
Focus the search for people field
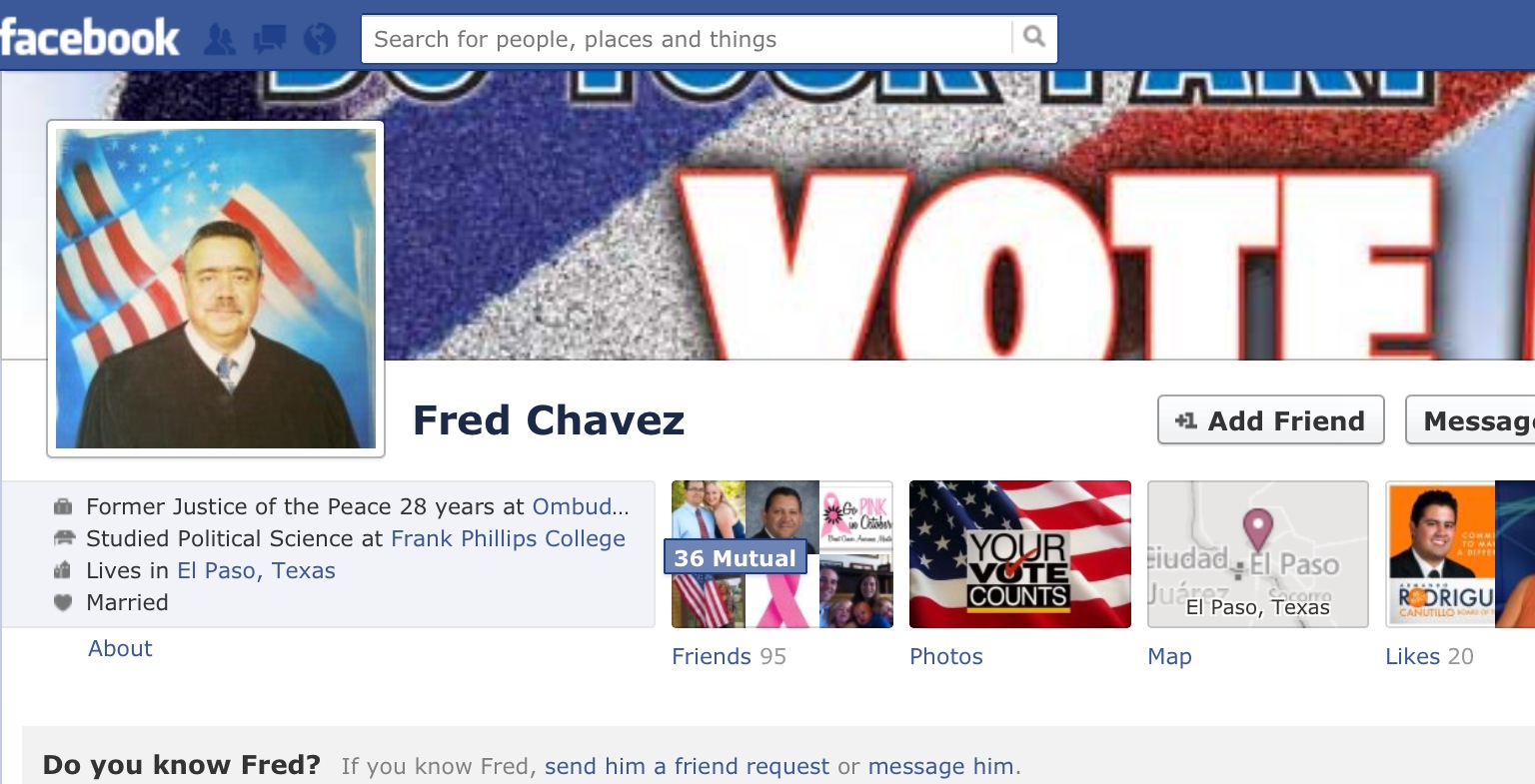coord(688,39)
